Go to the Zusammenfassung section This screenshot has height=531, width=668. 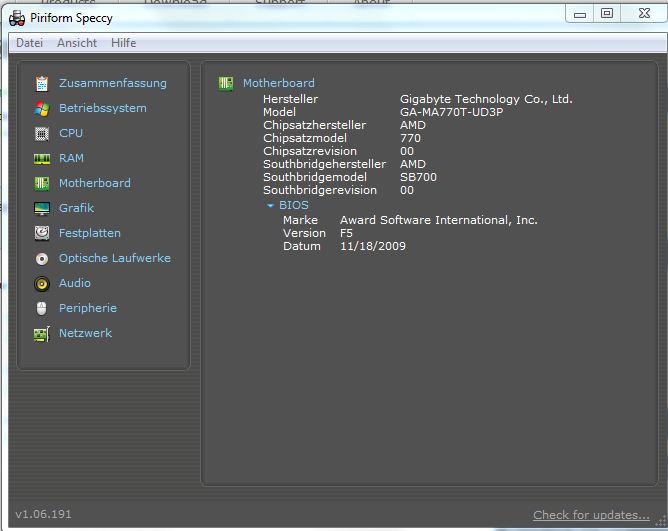point(113,83)
